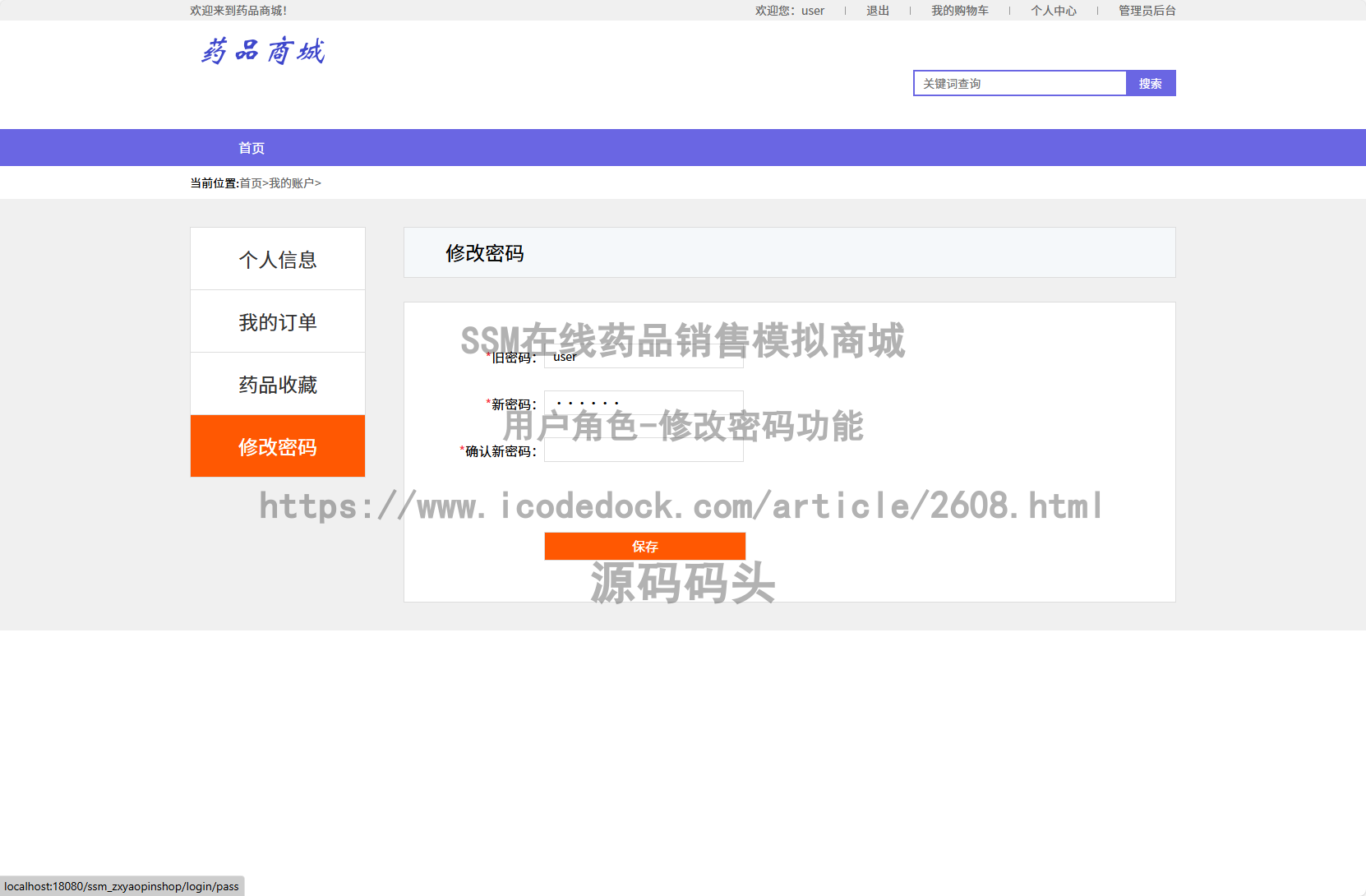Click the 新密码 password field
This screenshot has width=1366, height=896.
tap(644, 404)
